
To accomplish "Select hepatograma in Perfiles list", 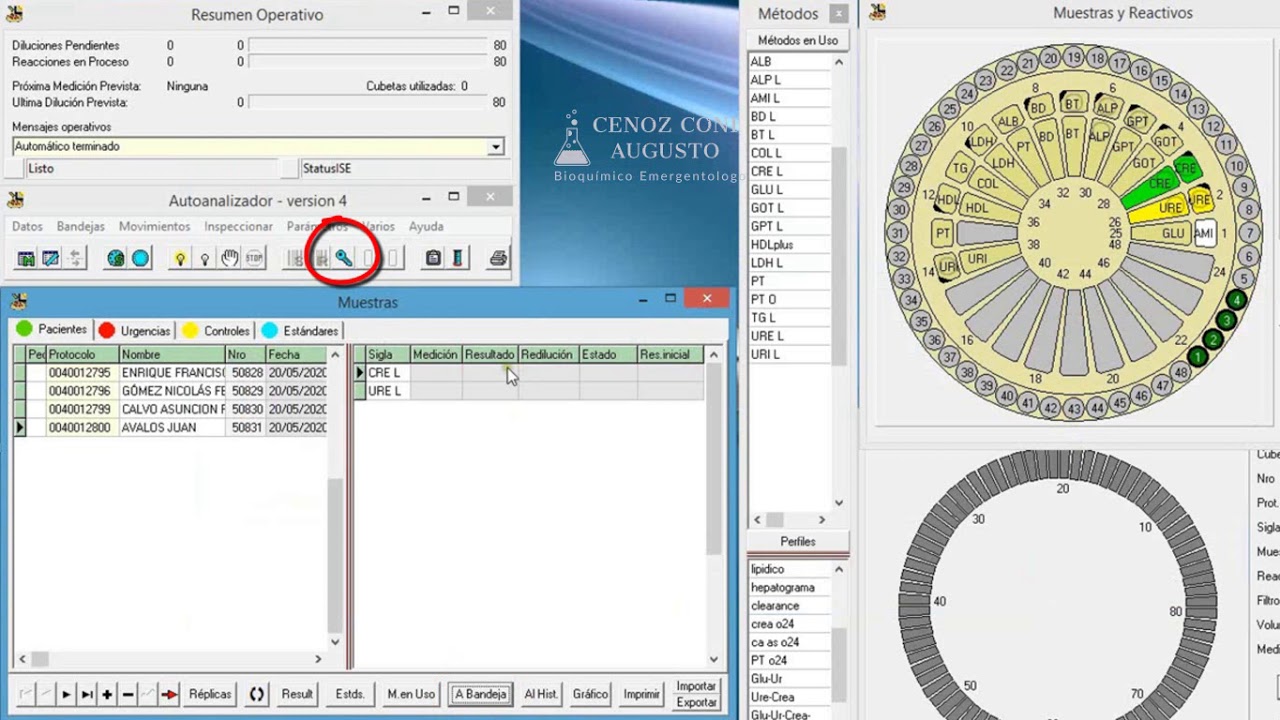I will (790, 588).
